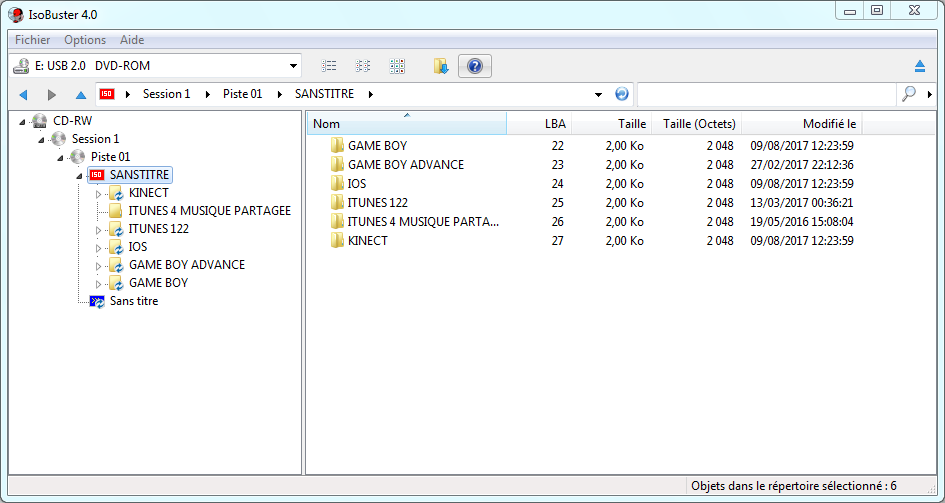This screenshot has width=945, height=503.
Task: Switch to details list view icon
Action: 329,66
